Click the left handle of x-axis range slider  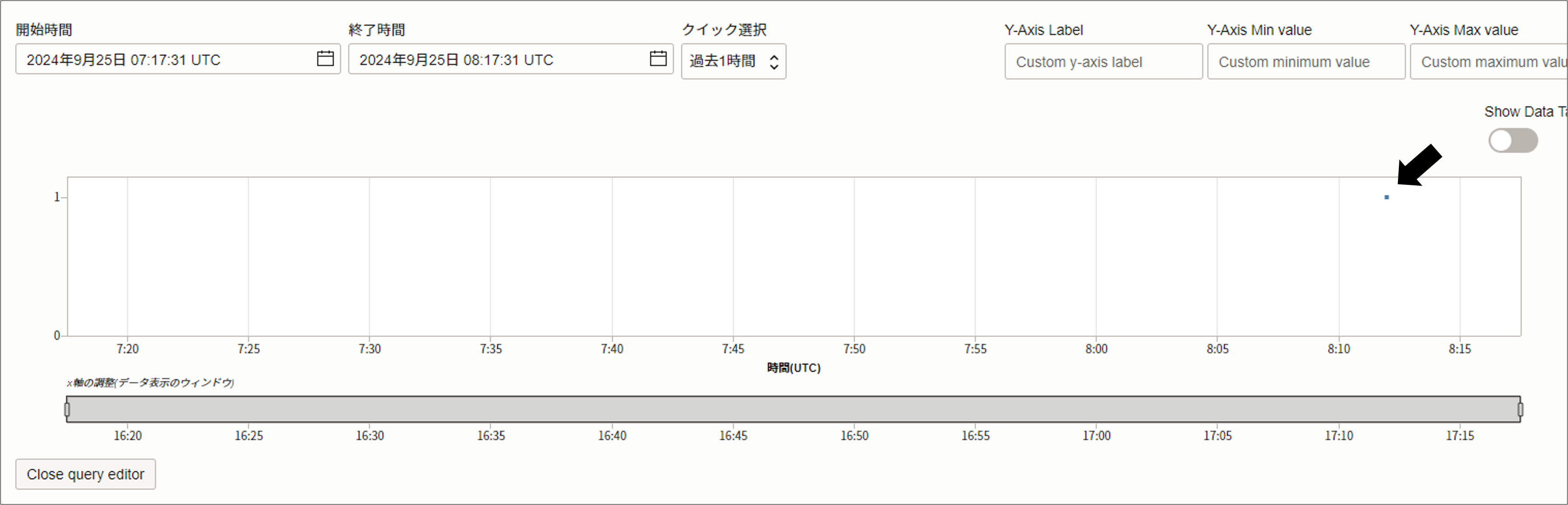[67, 409]
